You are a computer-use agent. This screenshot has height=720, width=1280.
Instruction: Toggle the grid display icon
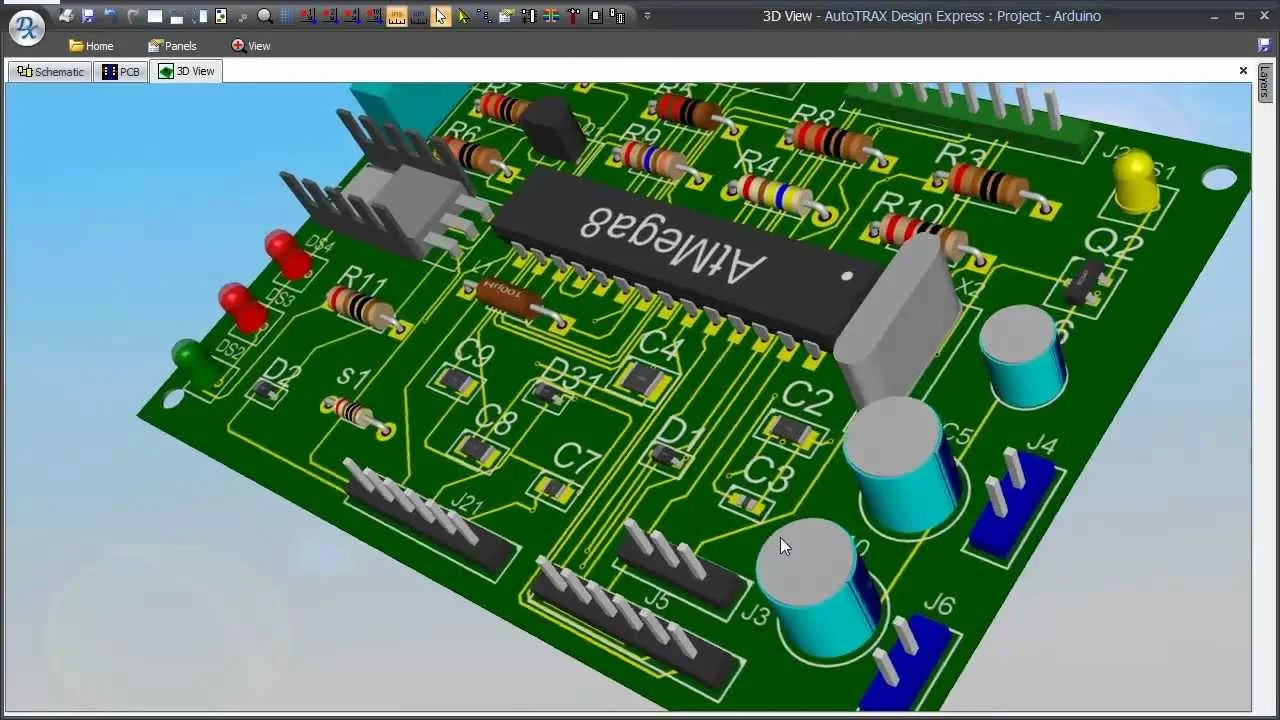(286, 16)
